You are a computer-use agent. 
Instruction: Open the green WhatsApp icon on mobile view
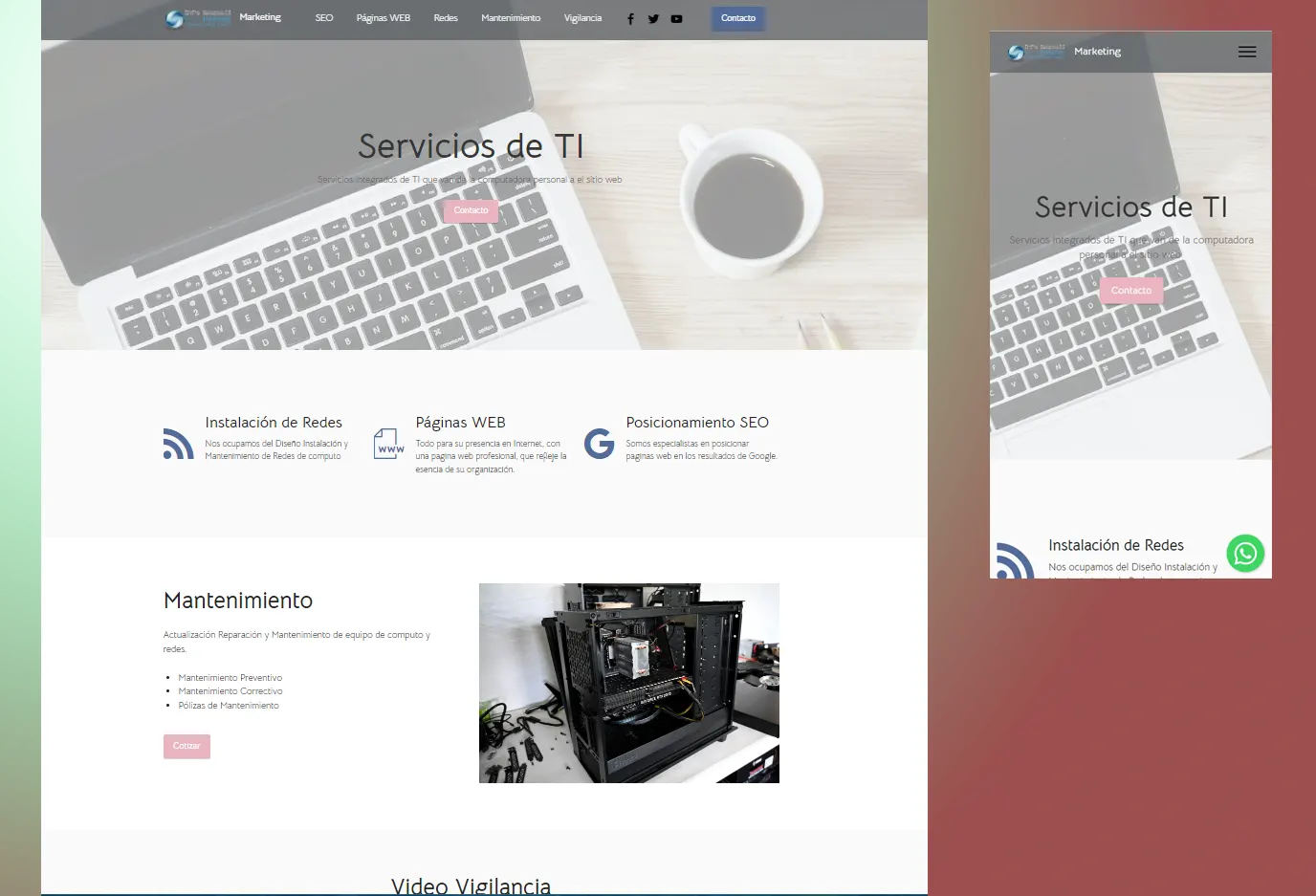(x=1245, y=554)
